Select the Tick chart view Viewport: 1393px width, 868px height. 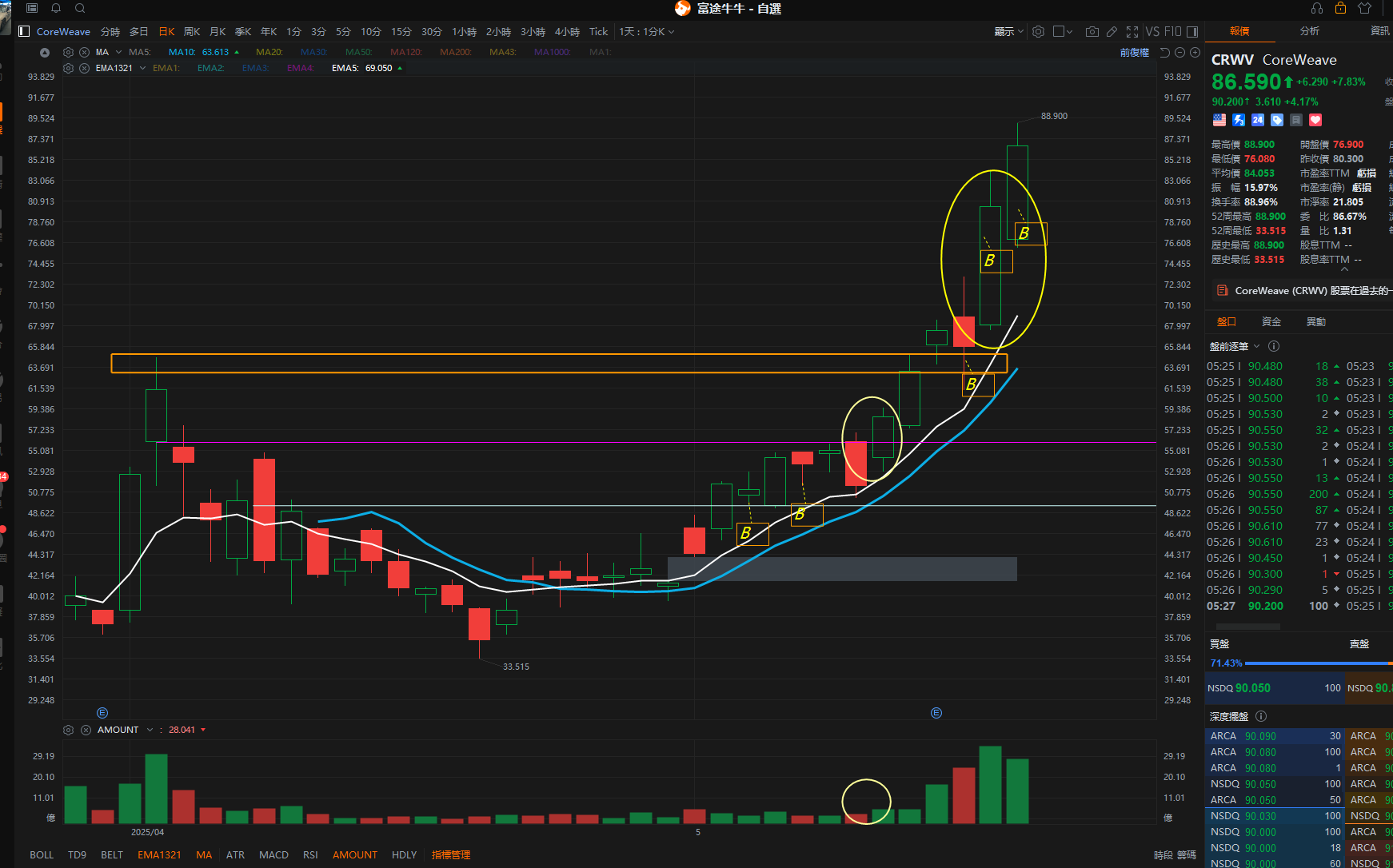pos(599,32)
